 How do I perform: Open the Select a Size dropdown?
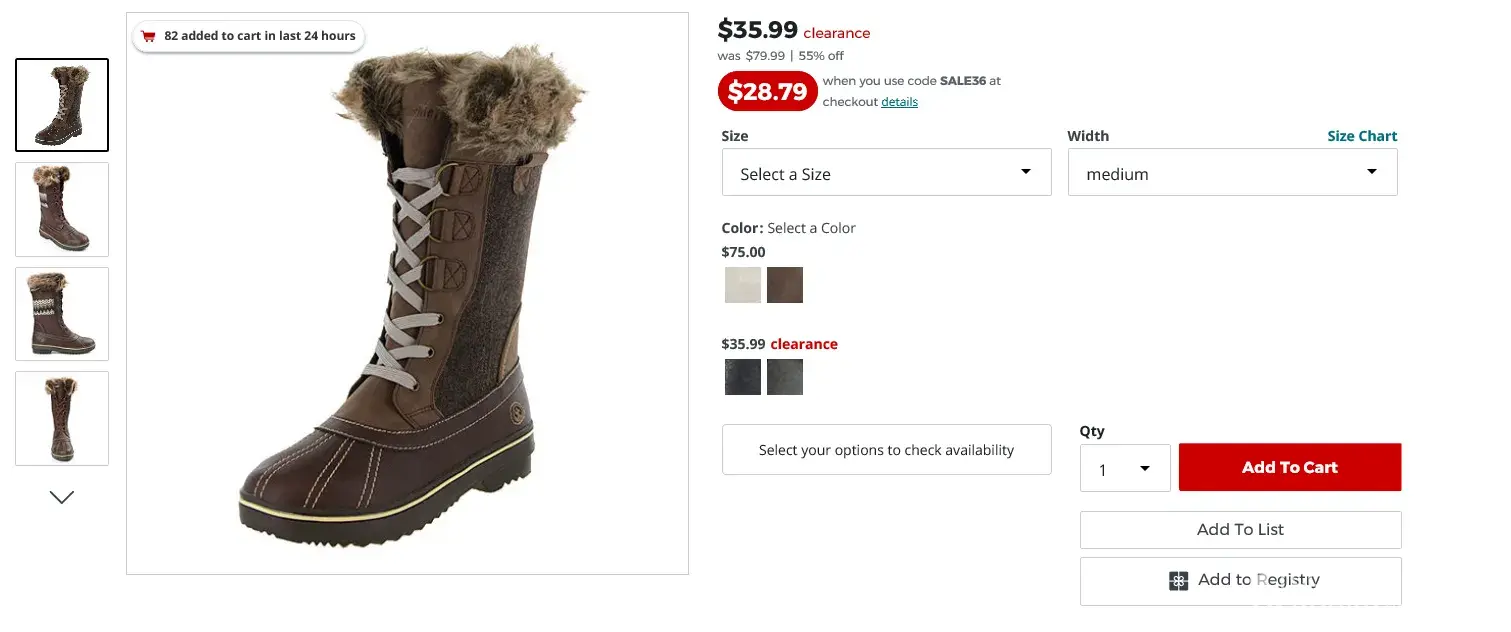click(x=886, y=173)
